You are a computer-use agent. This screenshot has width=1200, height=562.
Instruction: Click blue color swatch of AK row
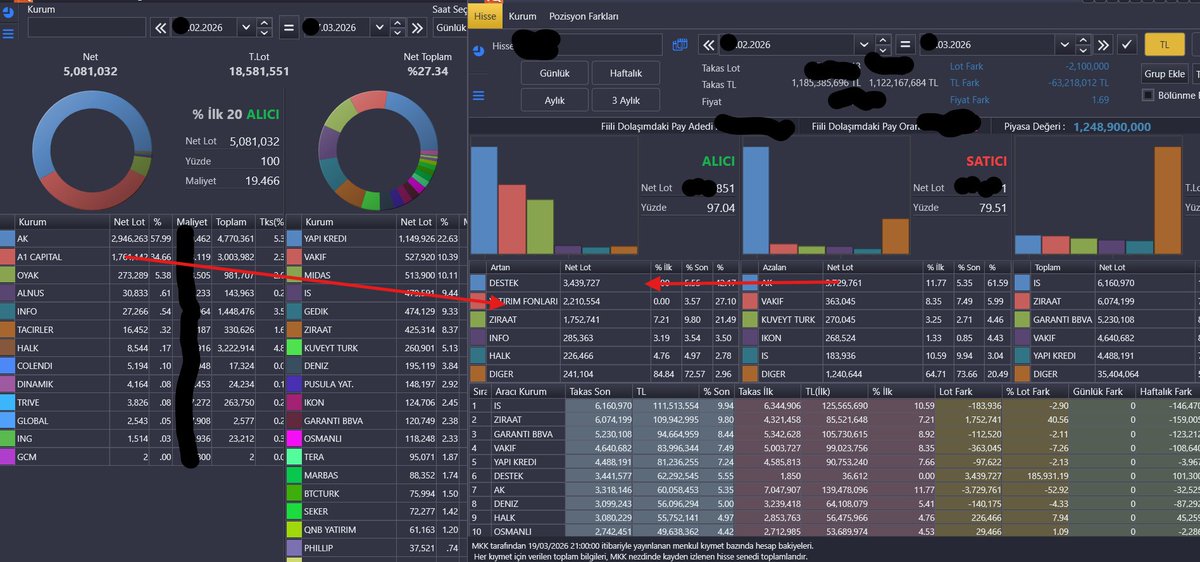coord(7,239)
